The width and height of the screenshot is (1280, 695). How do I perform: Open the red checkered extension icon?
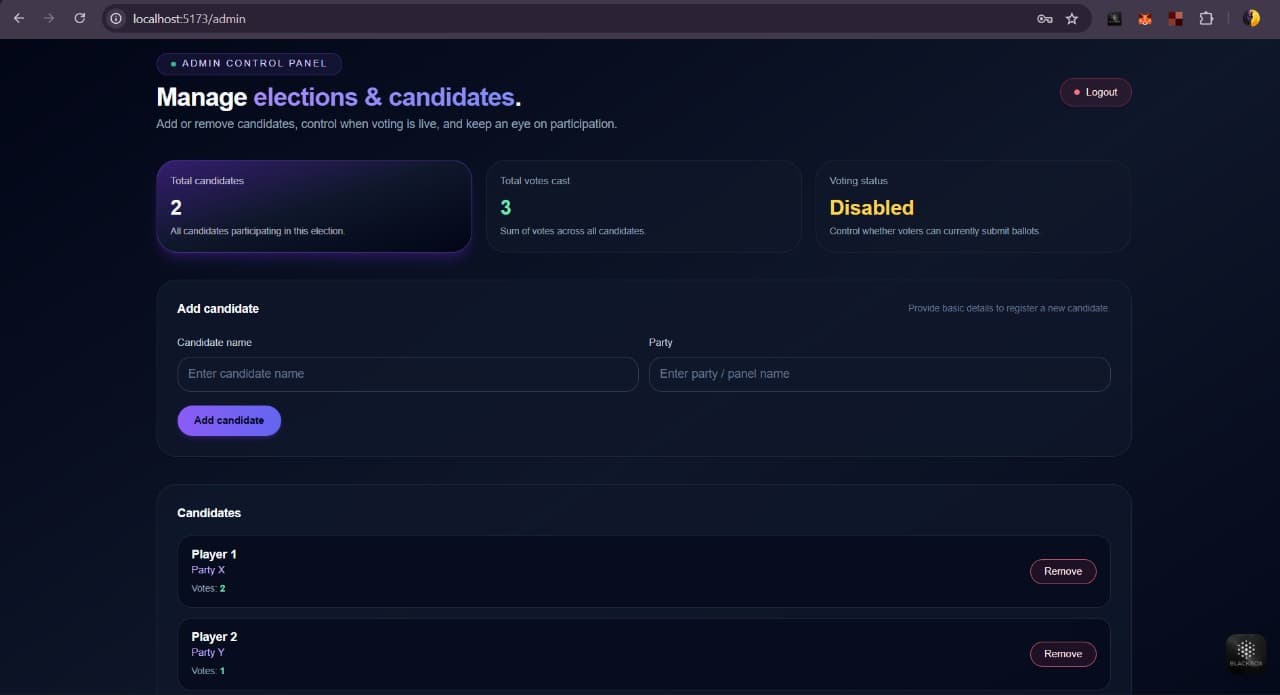1176,18
